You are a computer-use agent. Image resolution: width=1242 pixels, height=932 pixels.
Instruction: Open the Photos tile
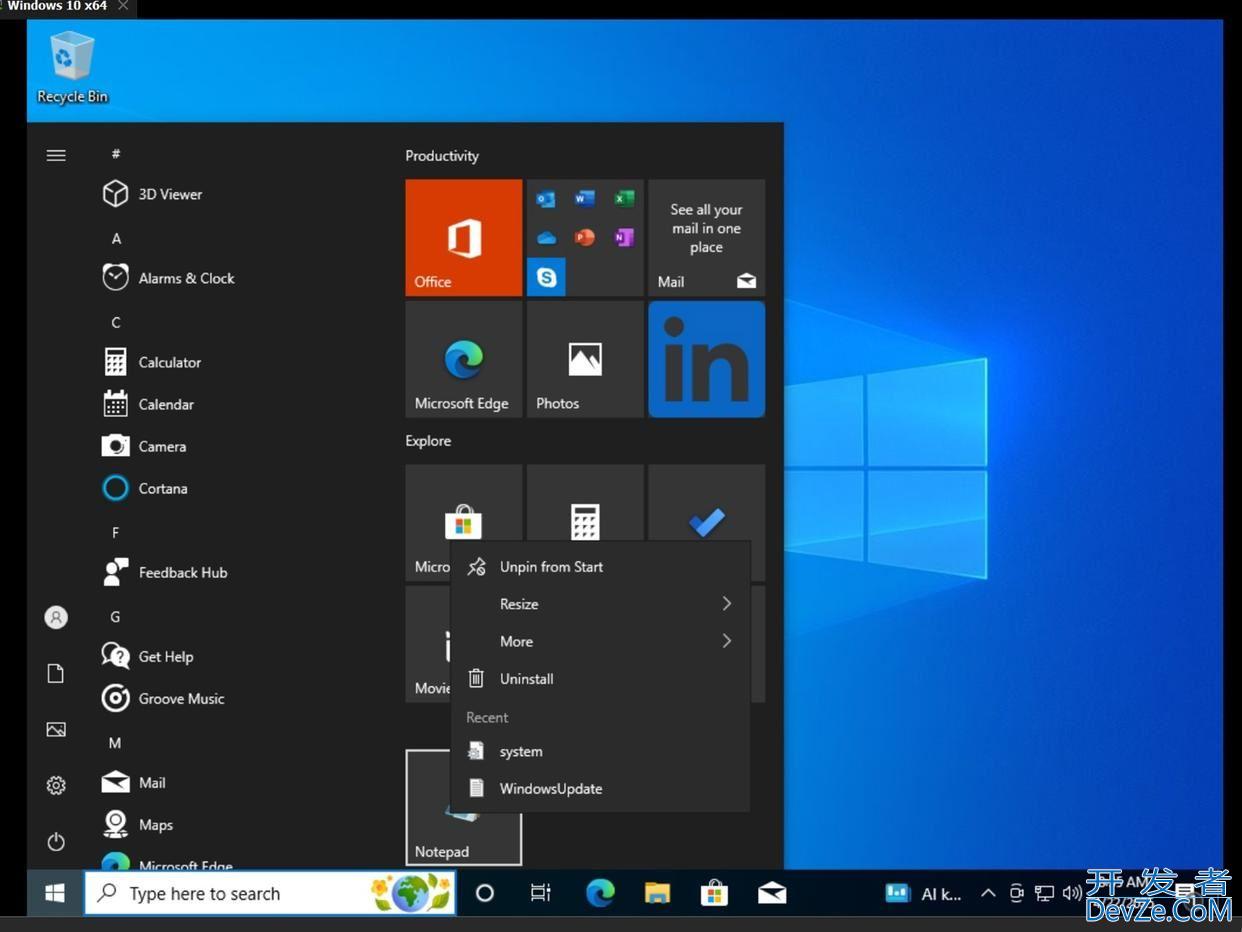coord(585,359)
